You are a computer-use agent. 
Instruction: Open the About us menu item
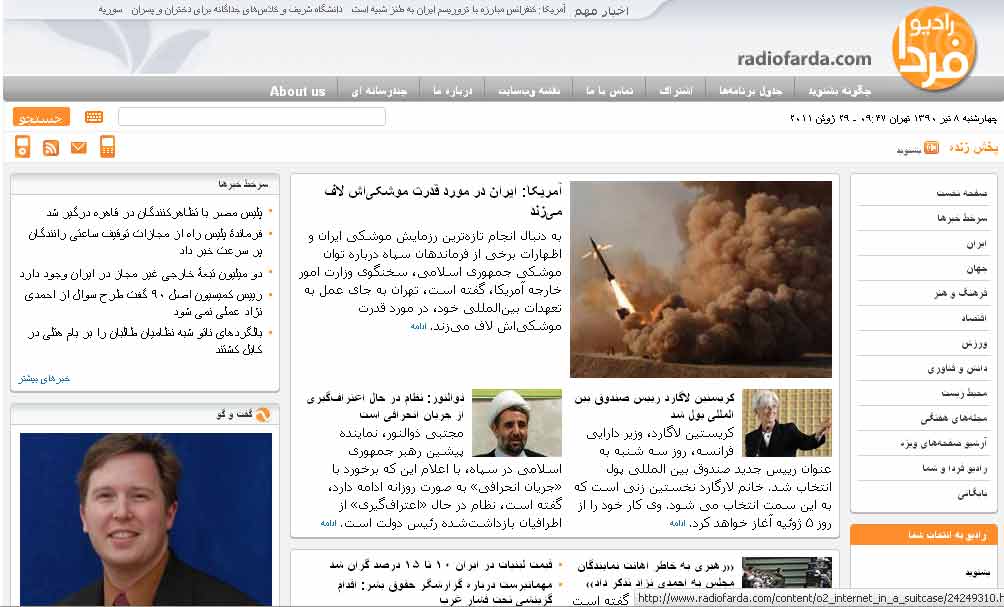pyautogui.click(x=297, y=91)
